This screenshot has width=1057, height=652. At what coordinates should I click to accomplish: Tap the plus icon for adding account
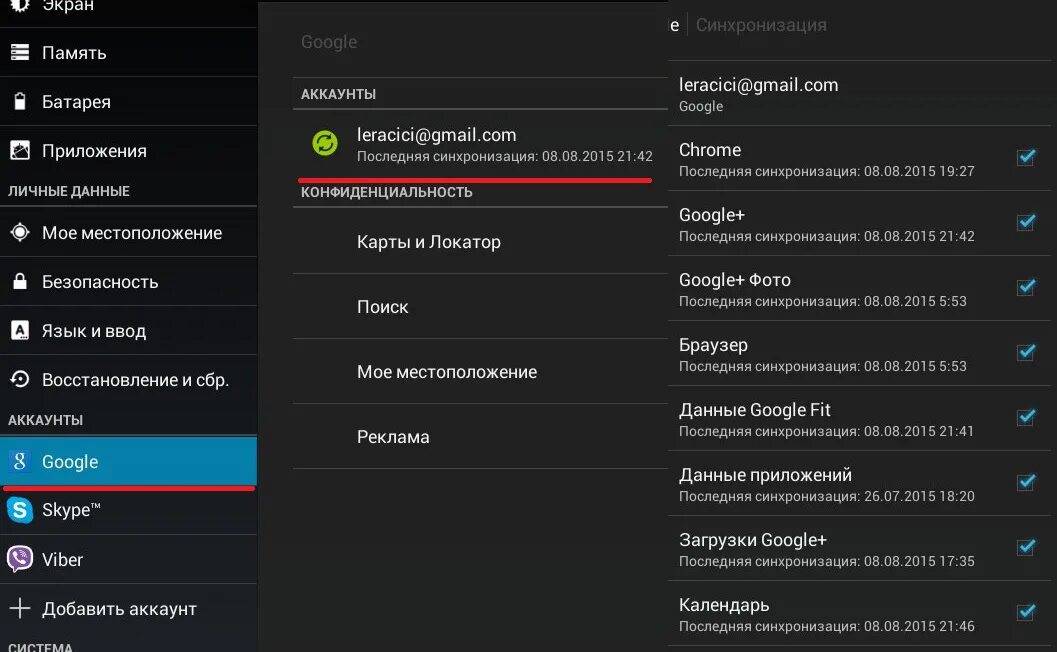[x=20, y=608]
